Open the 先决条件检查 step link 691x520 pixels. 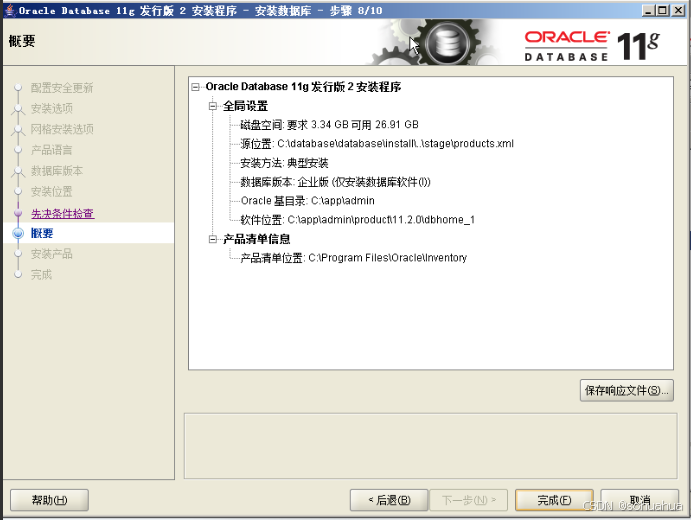(x=63, y=213)
